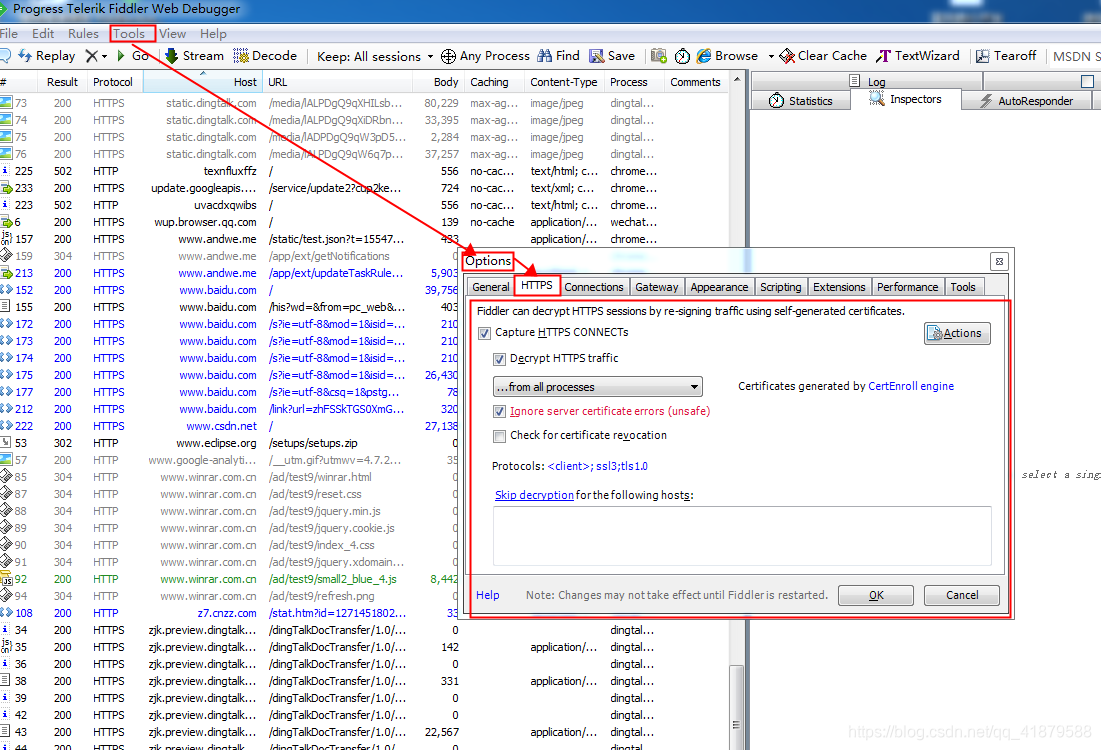Toggle Ignore server certificate errors checkbox
1101x750 pixels.
point(499,412)
